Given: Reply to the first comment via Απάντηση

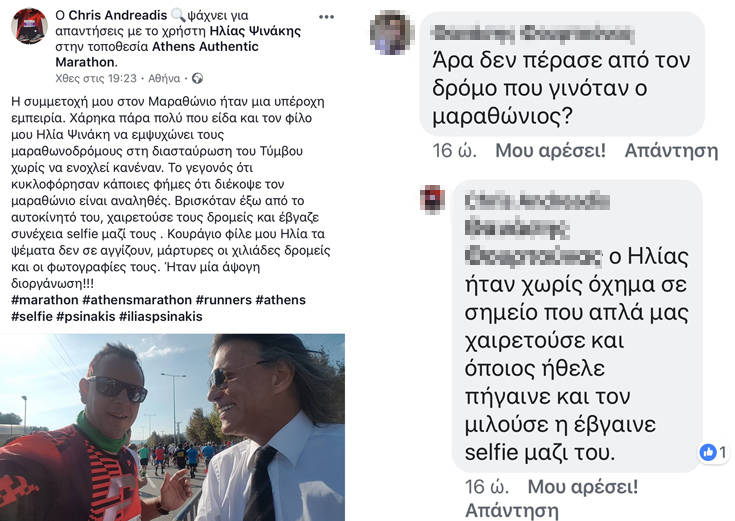Looking at the screenshot, I should (671, 151).
